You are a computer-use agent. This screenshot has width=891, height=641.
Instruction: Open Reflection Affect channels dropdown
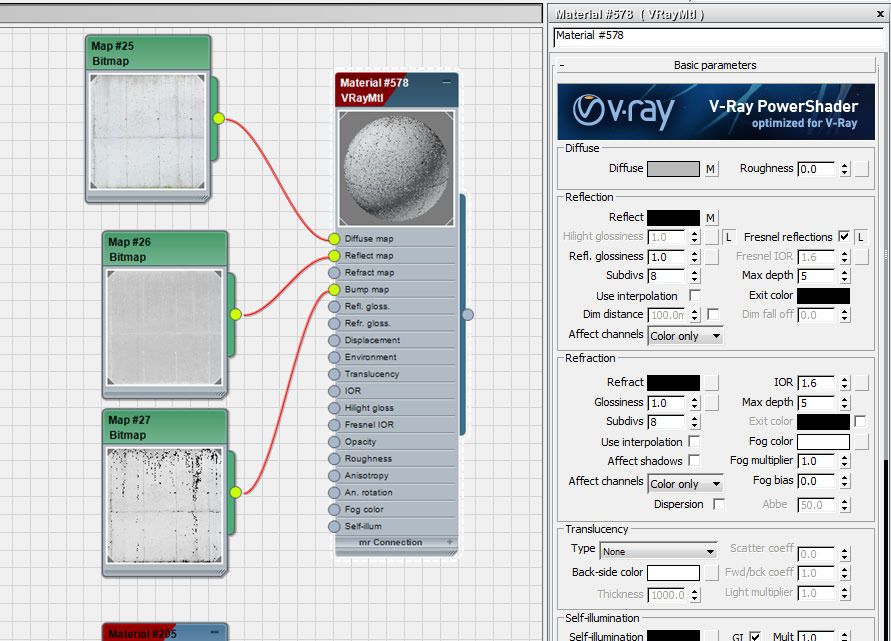coord(685,336)
